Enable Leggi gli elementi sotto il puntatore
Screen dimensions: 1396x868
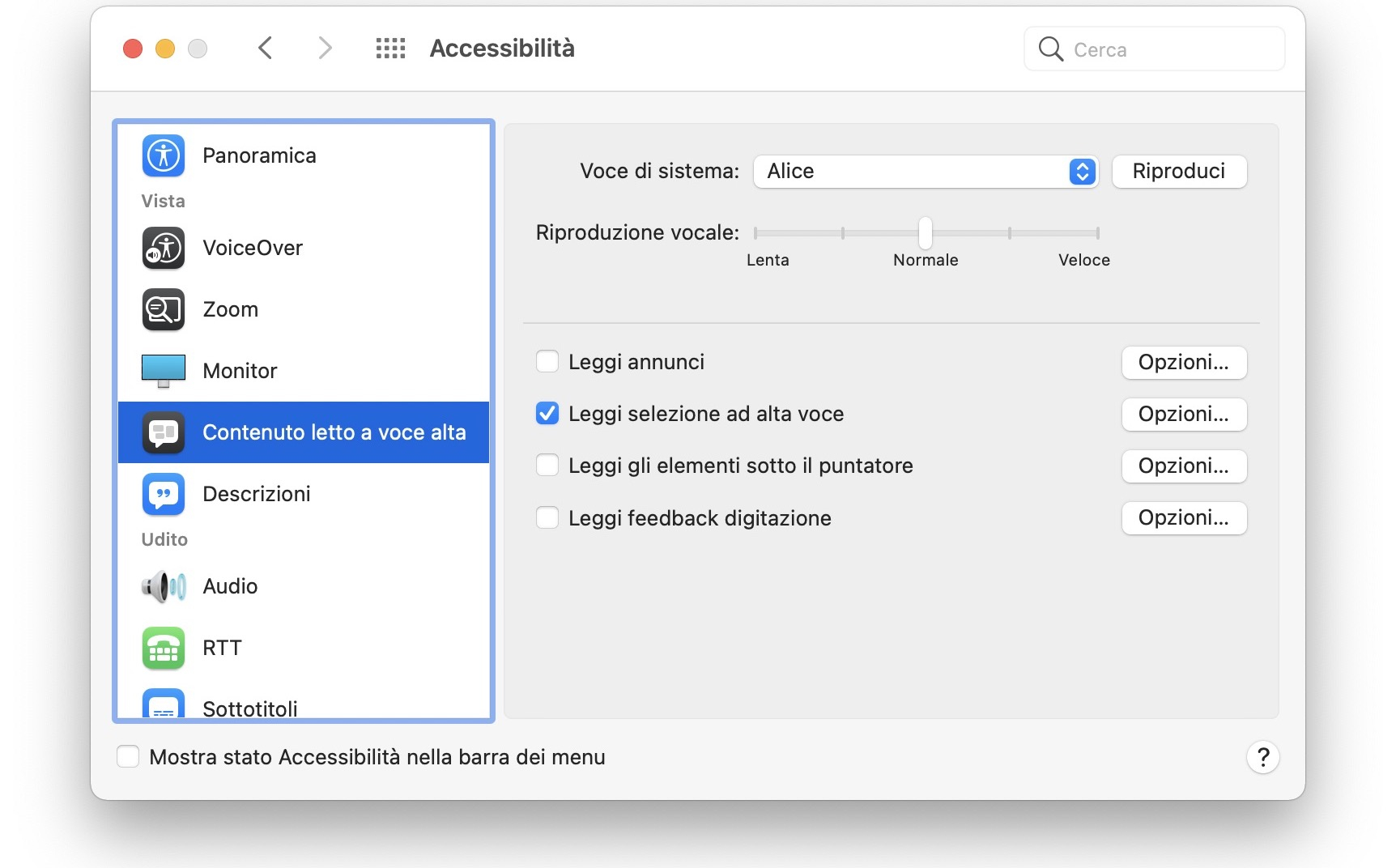tap(547, 466)
